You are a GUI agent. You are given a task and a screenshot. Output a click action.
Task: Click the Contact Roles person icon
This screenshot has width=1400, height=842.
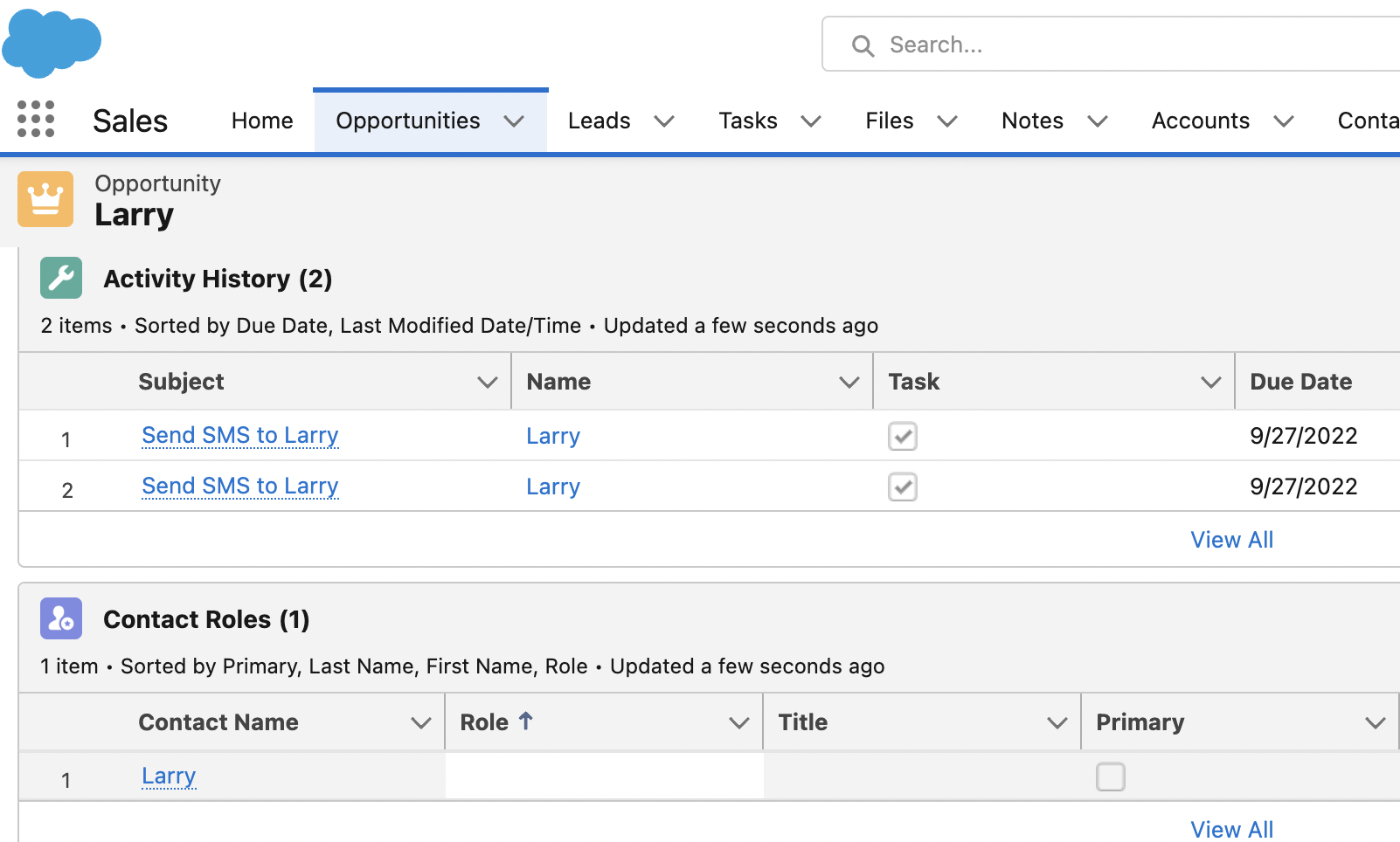pyautogui.click(x=61, y=618)
